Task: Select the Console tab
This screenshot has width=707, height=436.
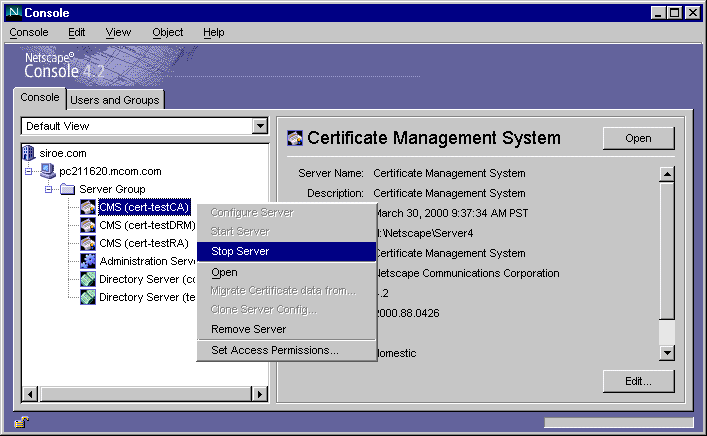Action: click(40, 98)
